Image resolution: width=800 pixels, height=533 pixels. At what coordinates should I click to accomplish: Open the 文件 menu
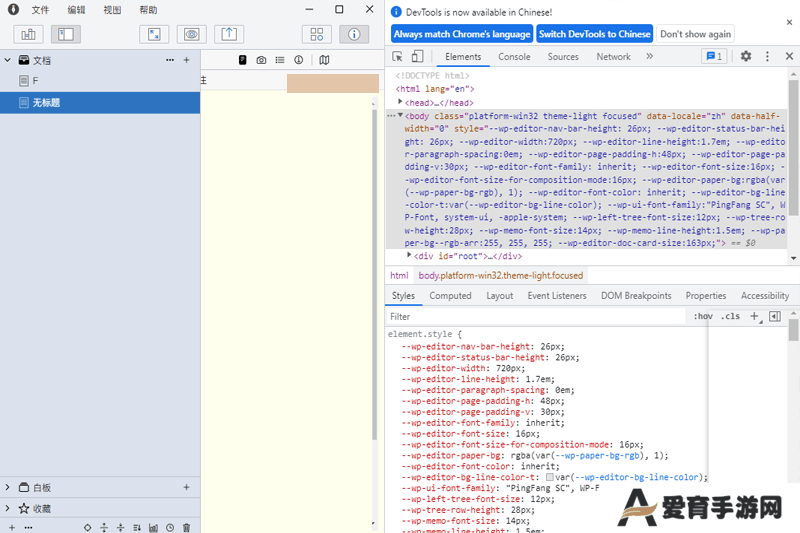40,10
